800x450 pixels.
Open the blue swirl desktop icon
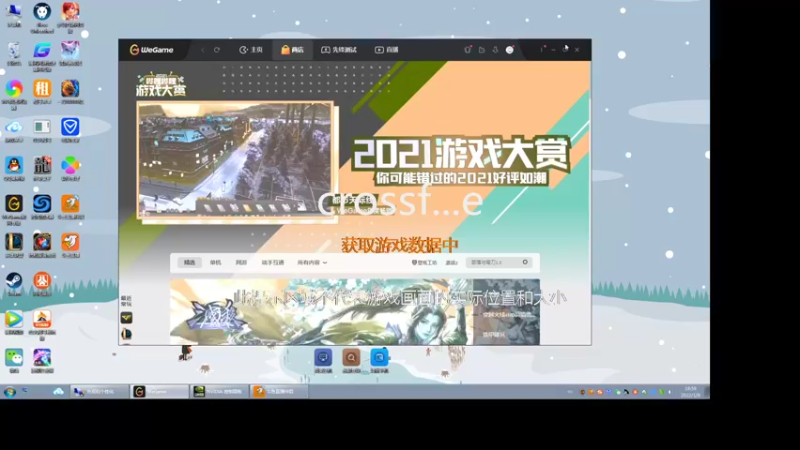pos(42,207)
